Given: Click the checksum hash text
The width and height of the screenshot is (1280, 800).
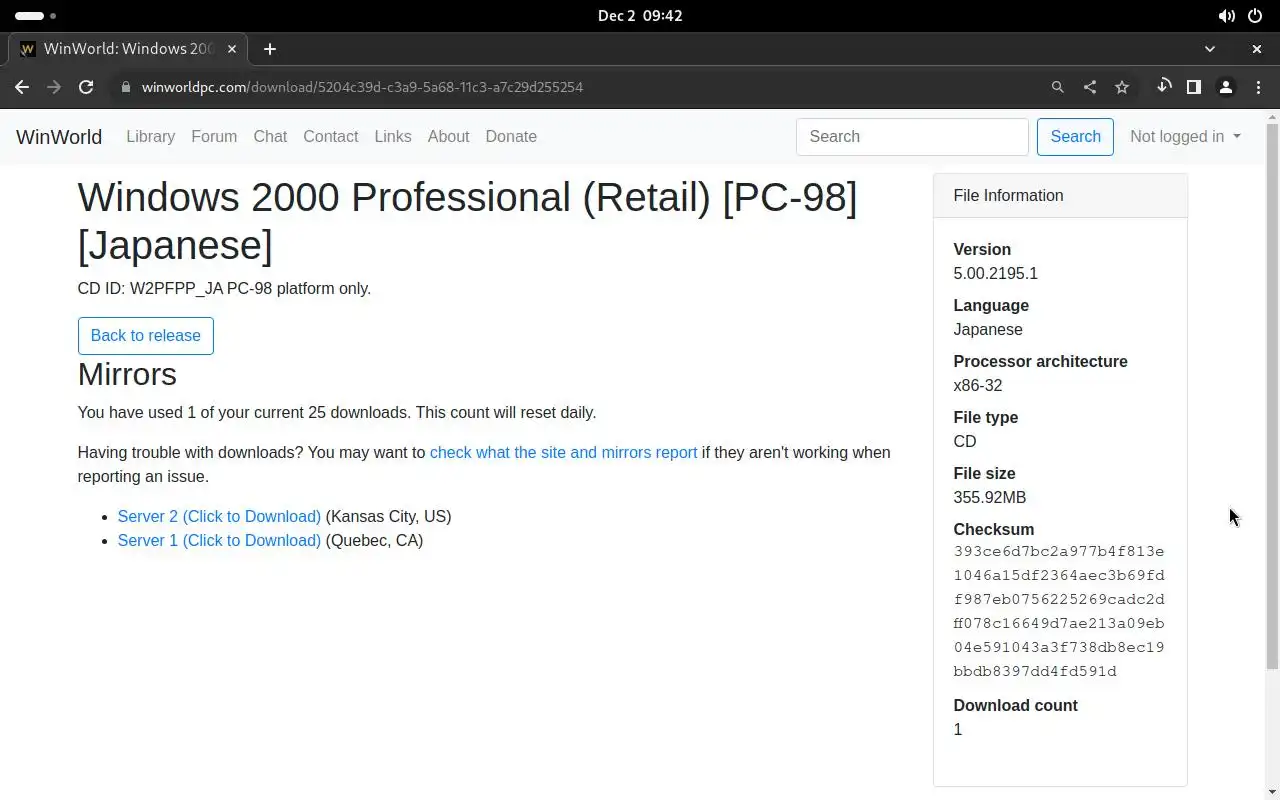Looking at the screenshot, I should click(1059, 612).
